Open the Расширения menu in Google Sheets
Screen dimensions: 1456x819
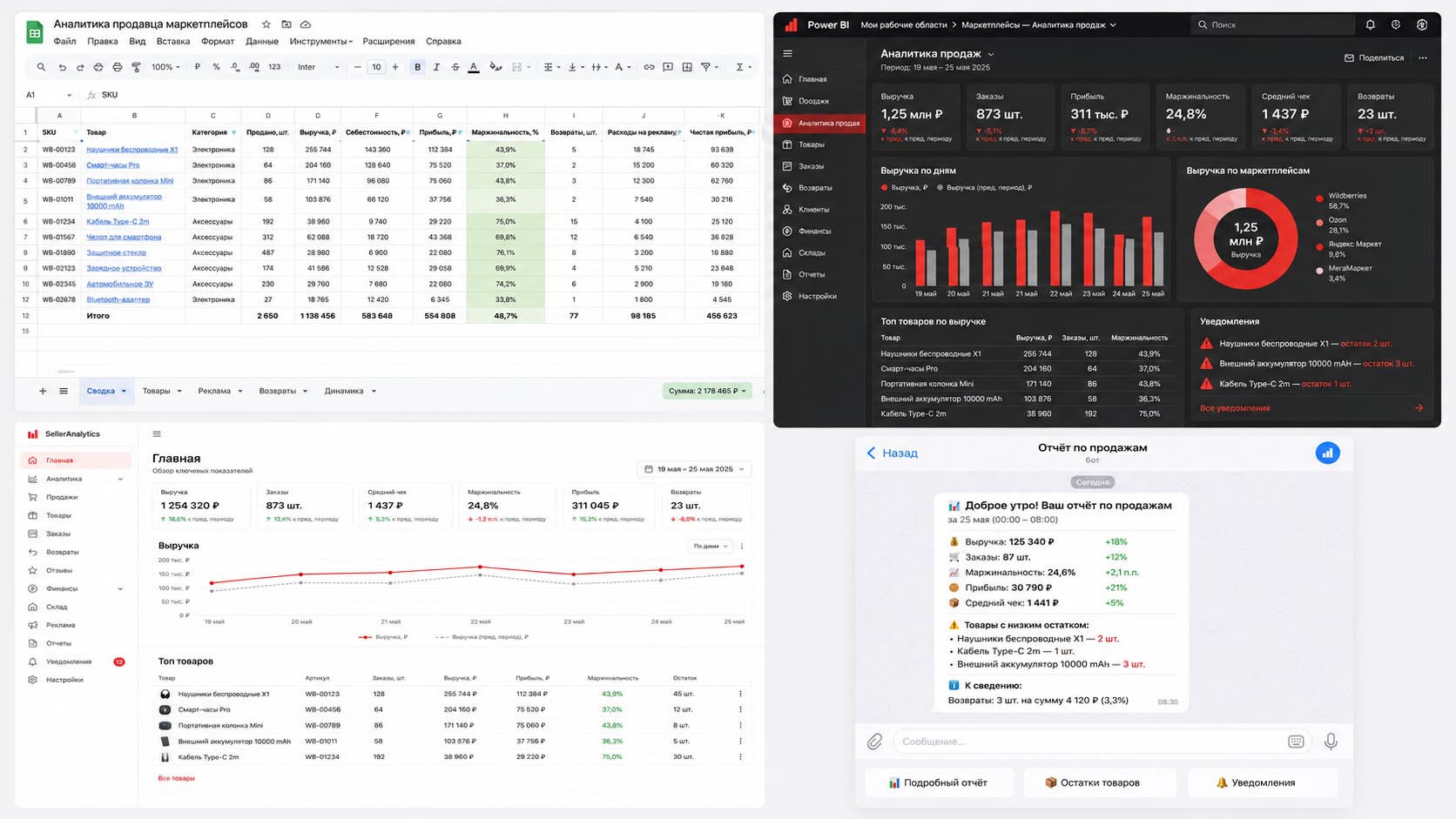click(x=388, y=41)
